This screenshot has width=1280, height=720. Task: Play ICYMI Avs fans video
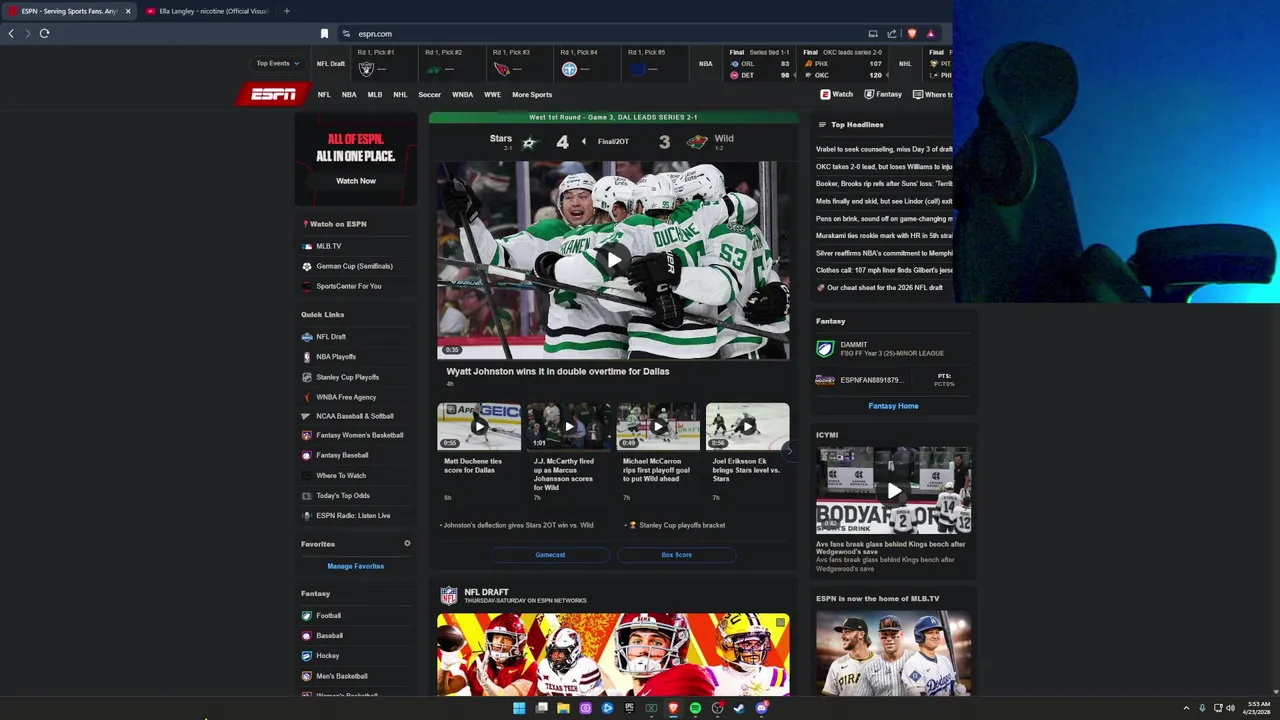893,491
